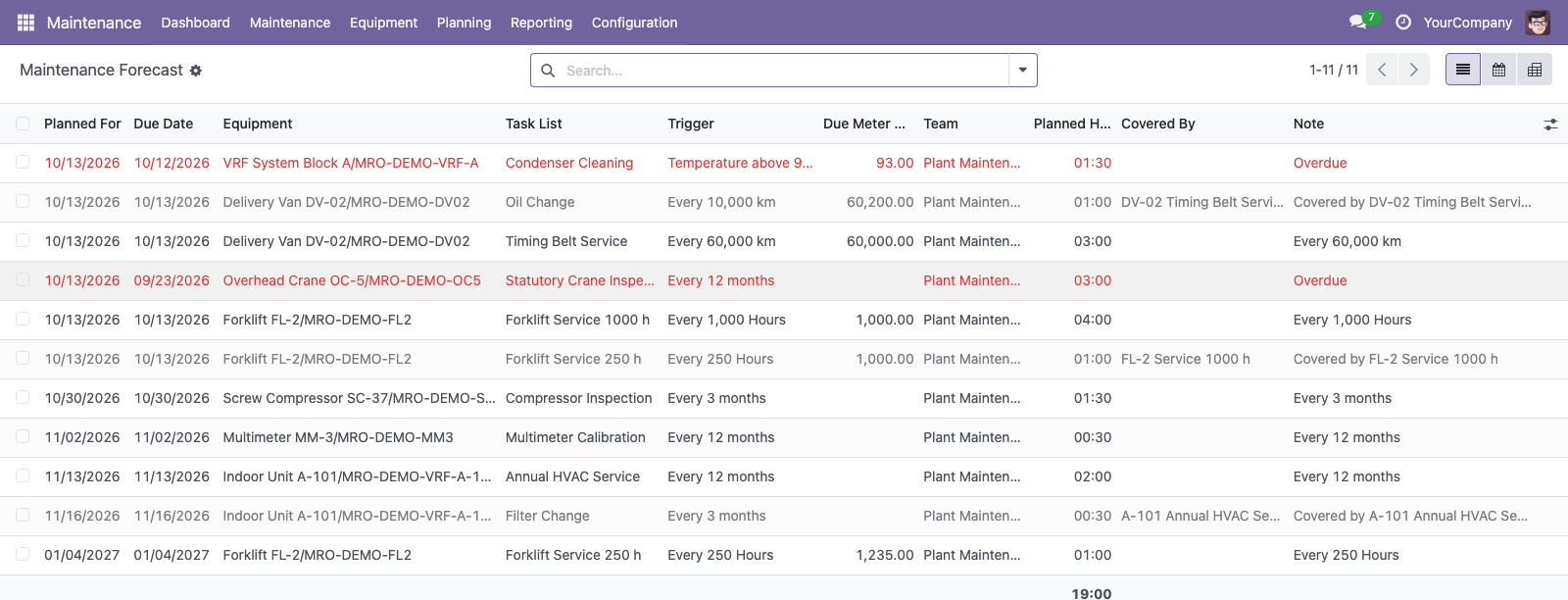Sort by the Due Date column header
Screen dimensions: 1568x600
(x=164, y=124)
